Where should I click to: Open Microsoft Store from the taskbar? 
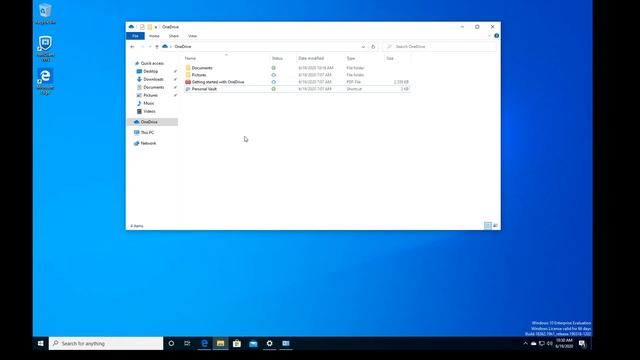tap(237, 344)
